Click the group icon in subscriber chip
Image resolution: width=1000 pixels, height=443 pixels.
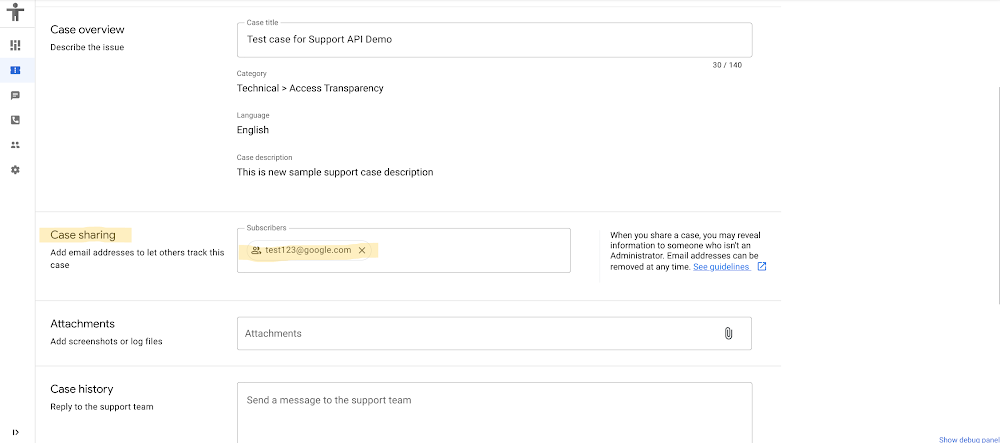point(256,250)
